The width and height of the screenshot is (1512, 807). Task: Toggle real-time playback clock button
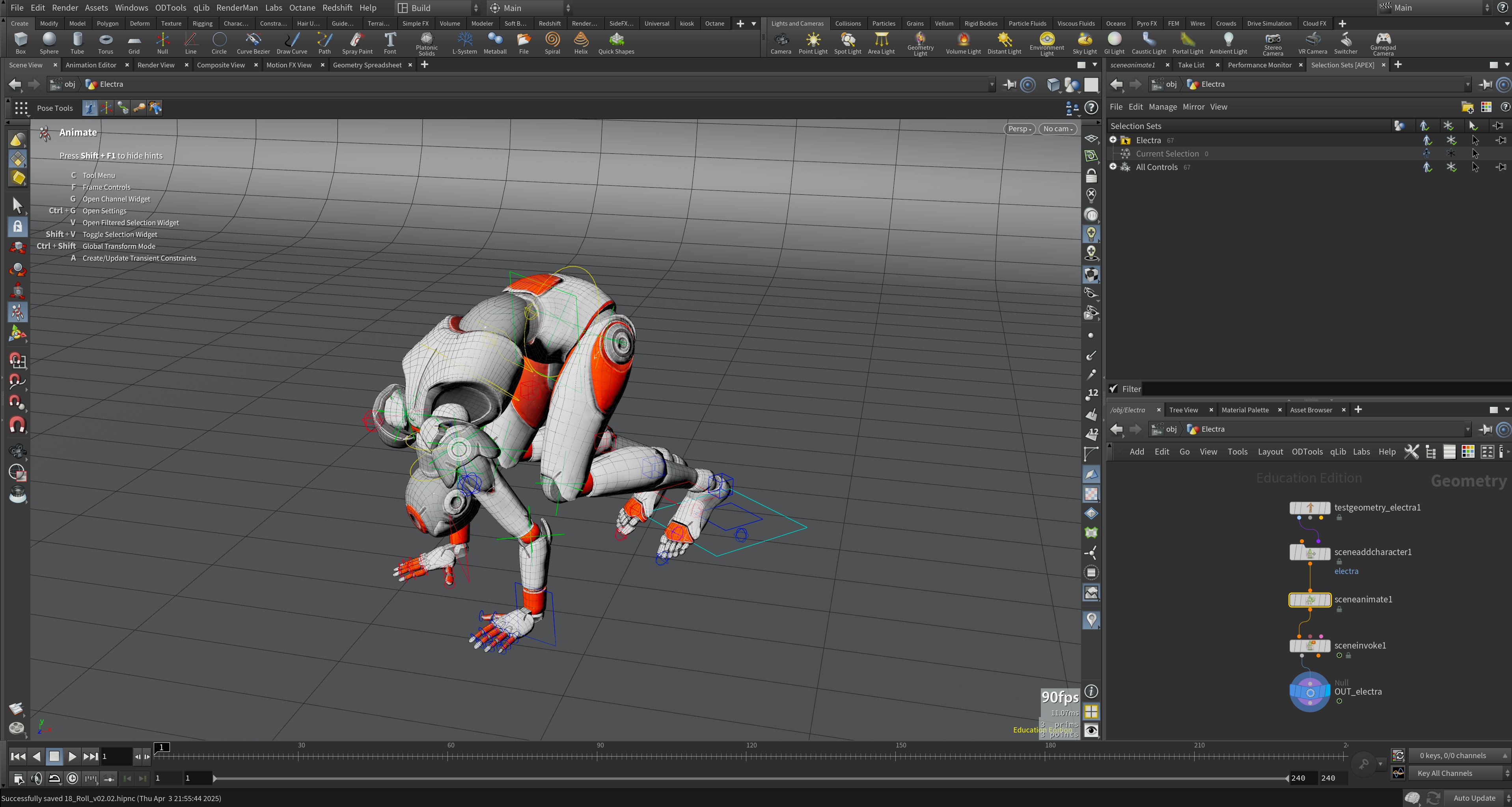coord(72,778)
